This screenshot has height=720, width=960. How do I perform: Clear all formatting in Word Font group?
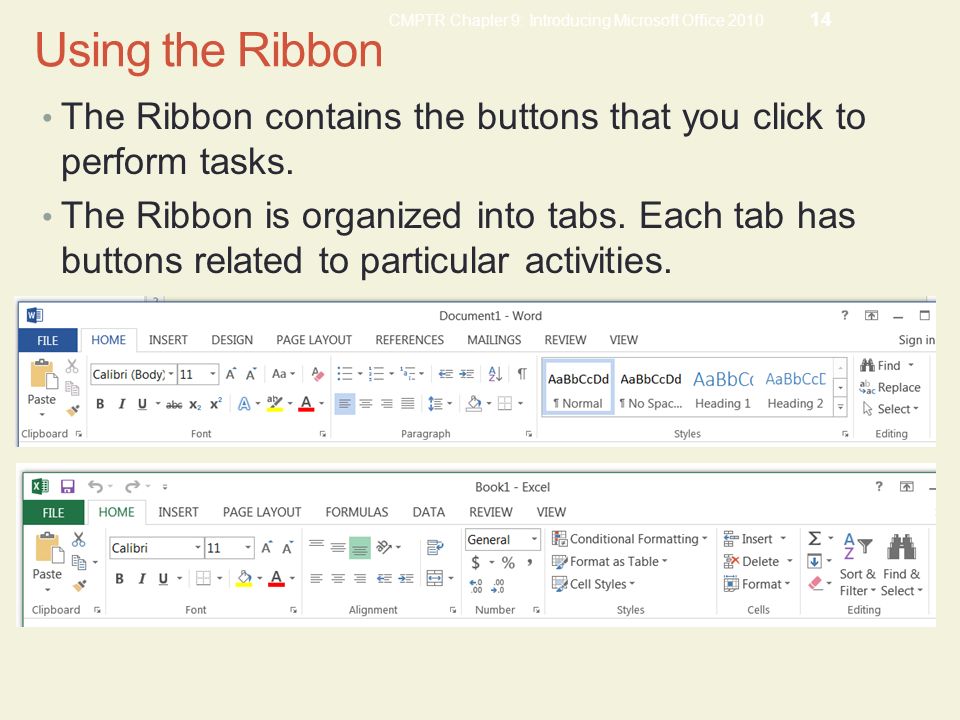(317, 374)
